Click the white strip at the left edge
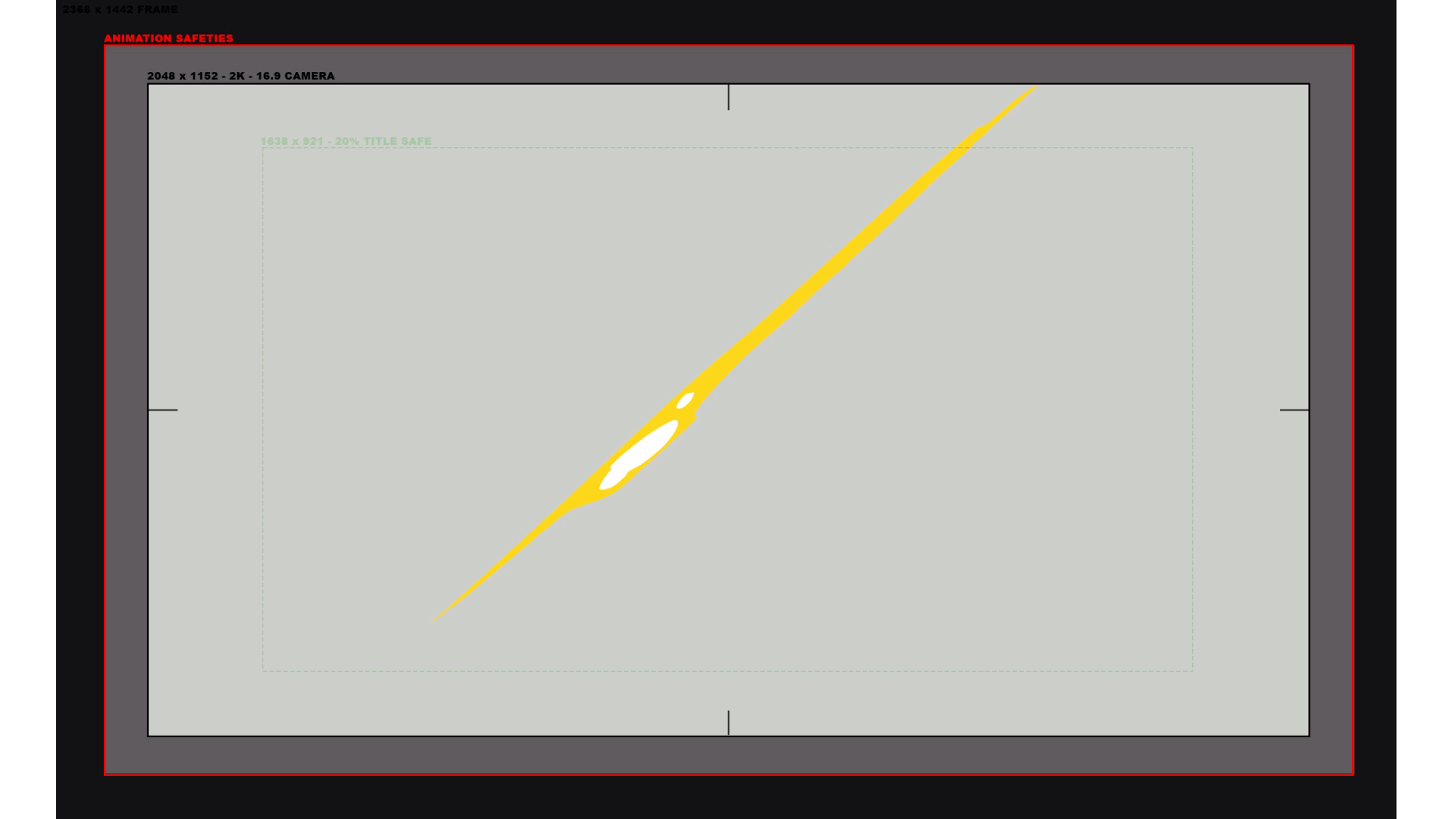Screen dimensions: 1456x819 27,409
